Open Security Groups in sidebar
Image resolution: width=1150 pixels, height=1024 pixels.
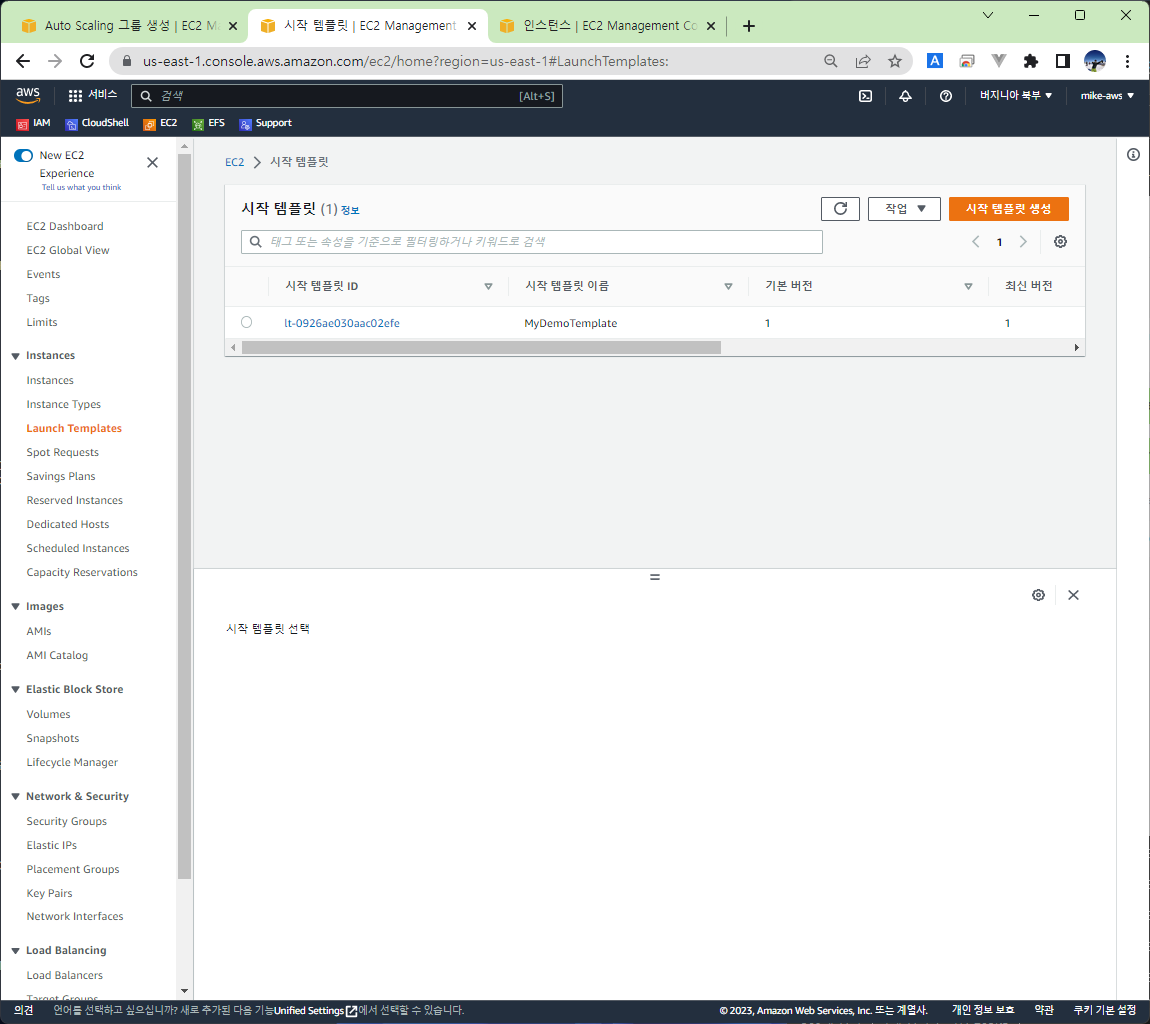click(x=67, y=822)
